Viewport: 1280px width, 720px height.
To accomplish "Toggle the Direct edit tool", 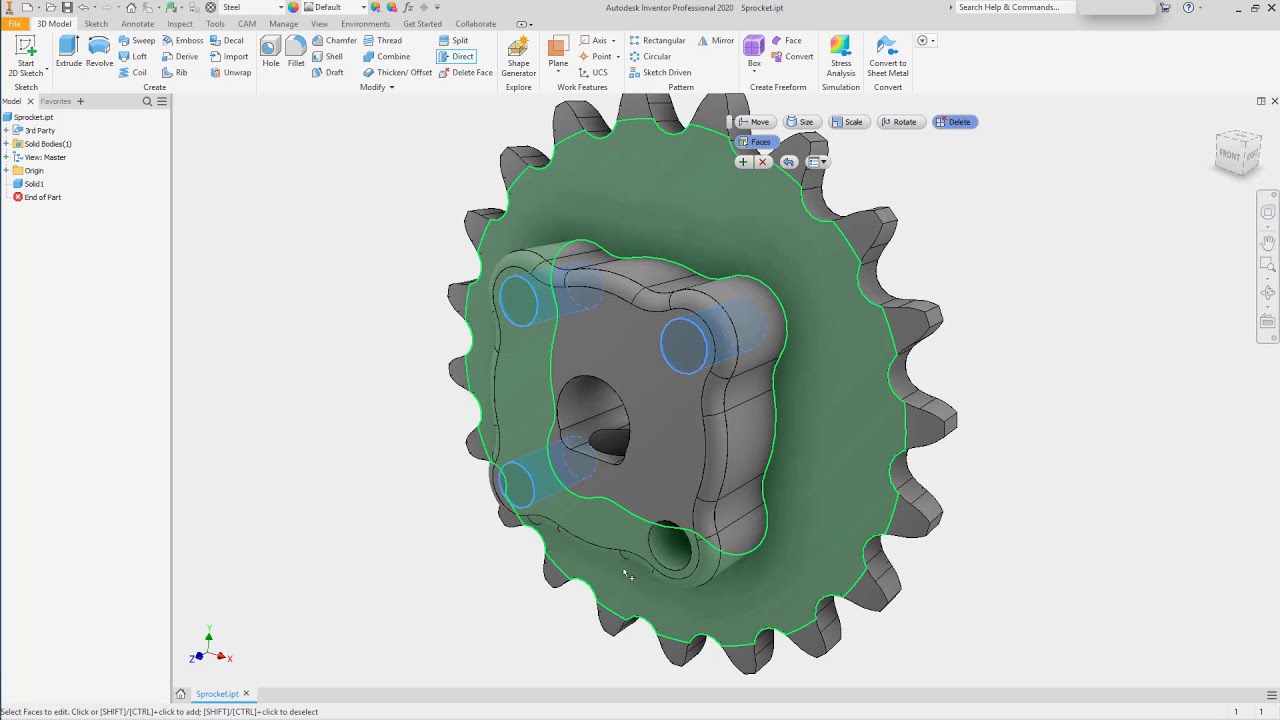I will pos(456,57).
